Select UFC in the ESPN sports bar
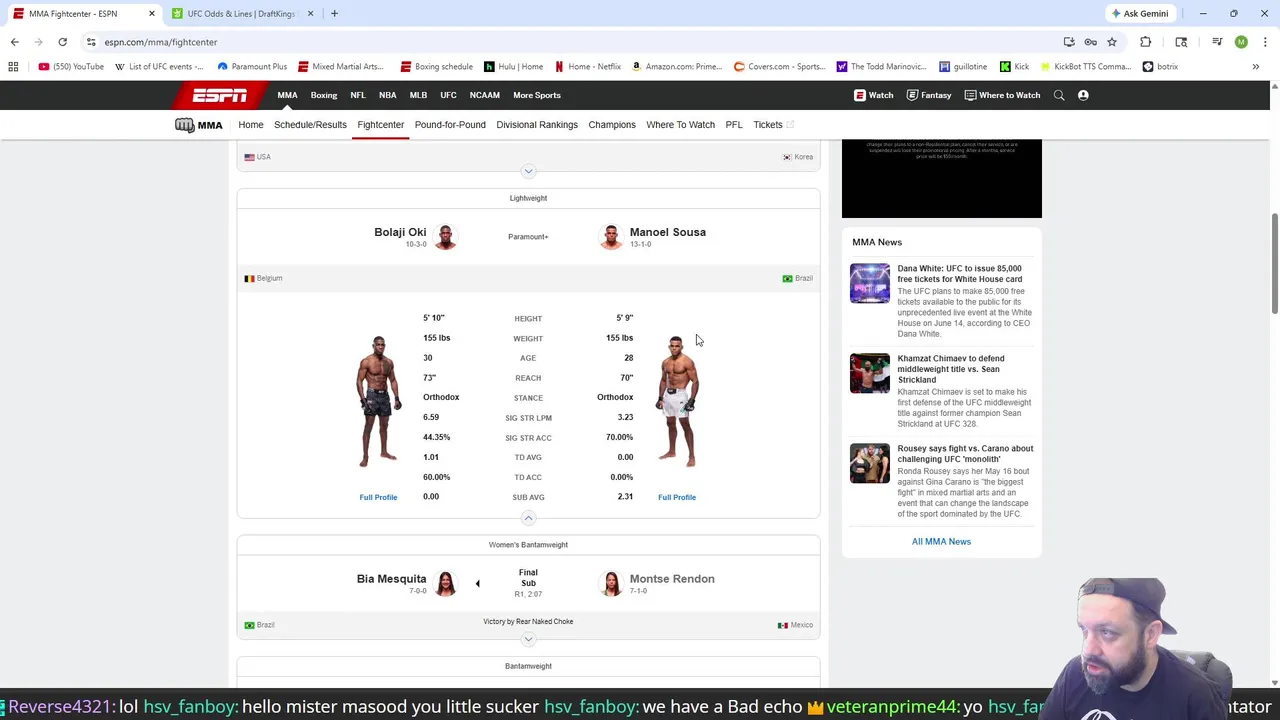 pyautogui.click(x=448, y=95)
